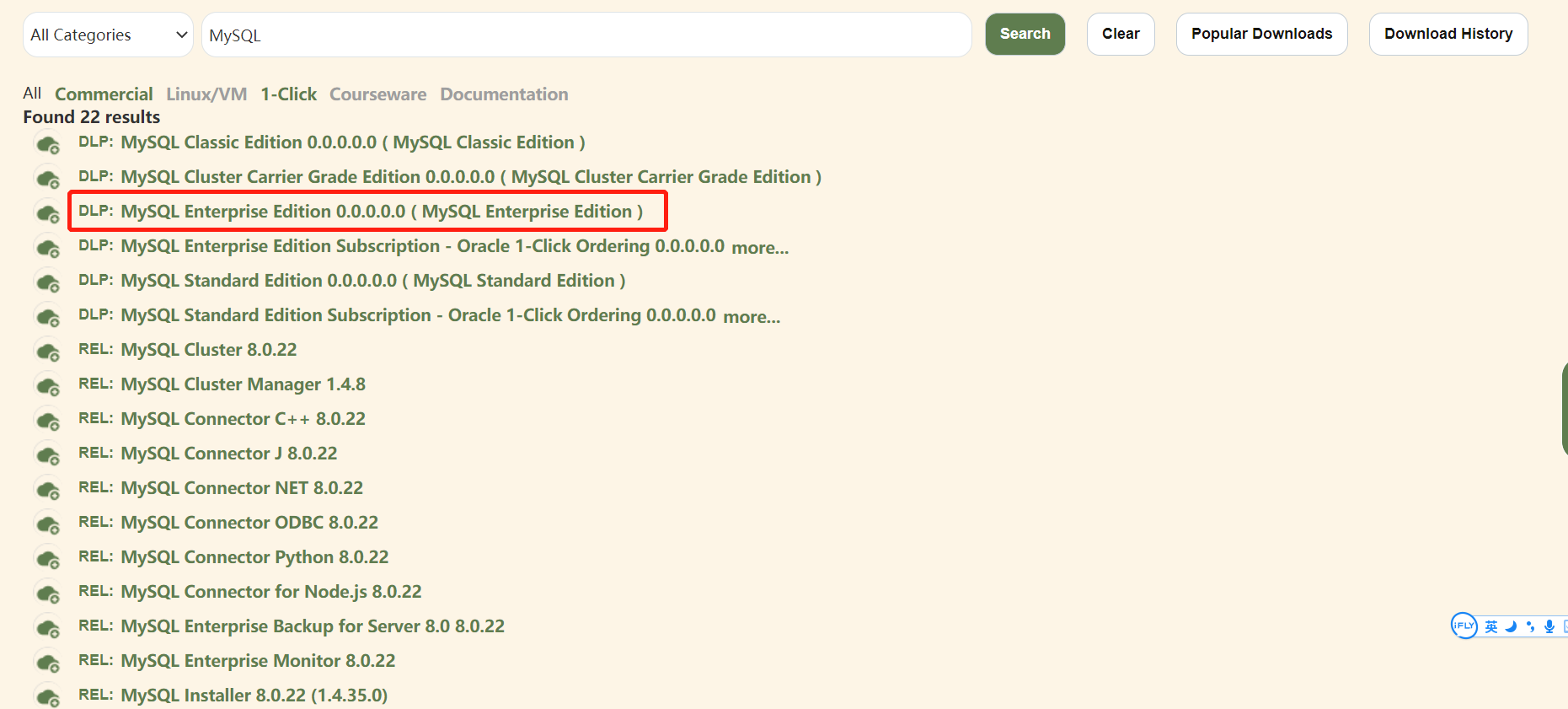Open the MySQL Connector Python 8.0.22 release
Screen dimensions: 1568x709
pyautogui.click(x=254, y=557)
